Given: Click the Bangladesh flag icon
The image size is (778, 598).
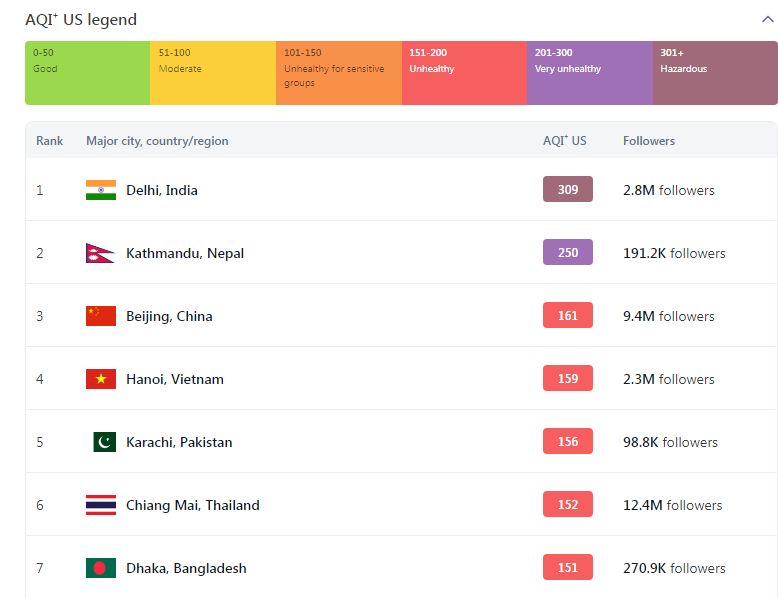Looking at the screenshot, I should (x=101, y=568).
